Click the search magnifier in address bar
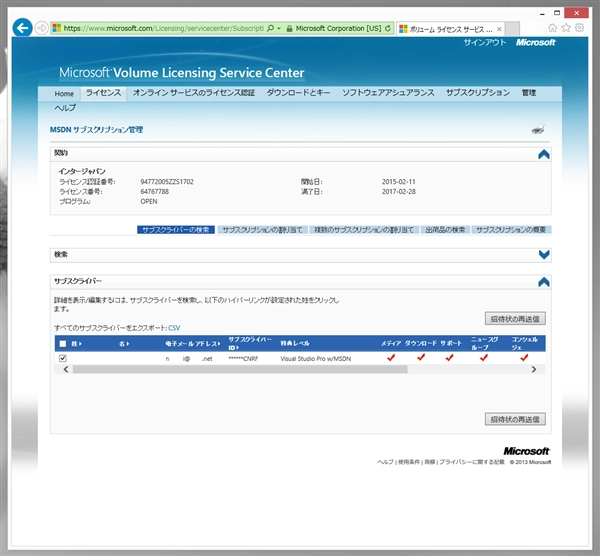The height and width of the screenshot is (556, 600). click(271, 28)
